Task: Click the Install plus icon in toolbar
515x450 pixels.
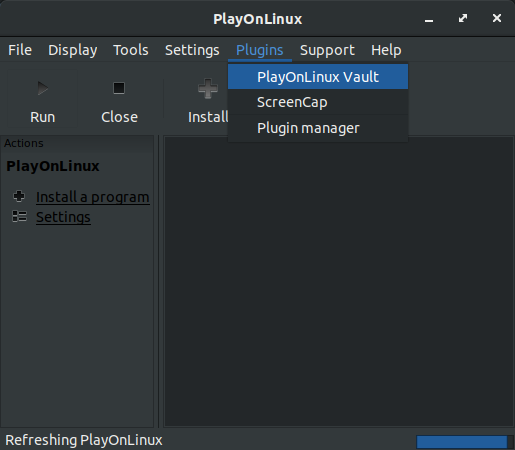Action: click(x=208, y=89)
